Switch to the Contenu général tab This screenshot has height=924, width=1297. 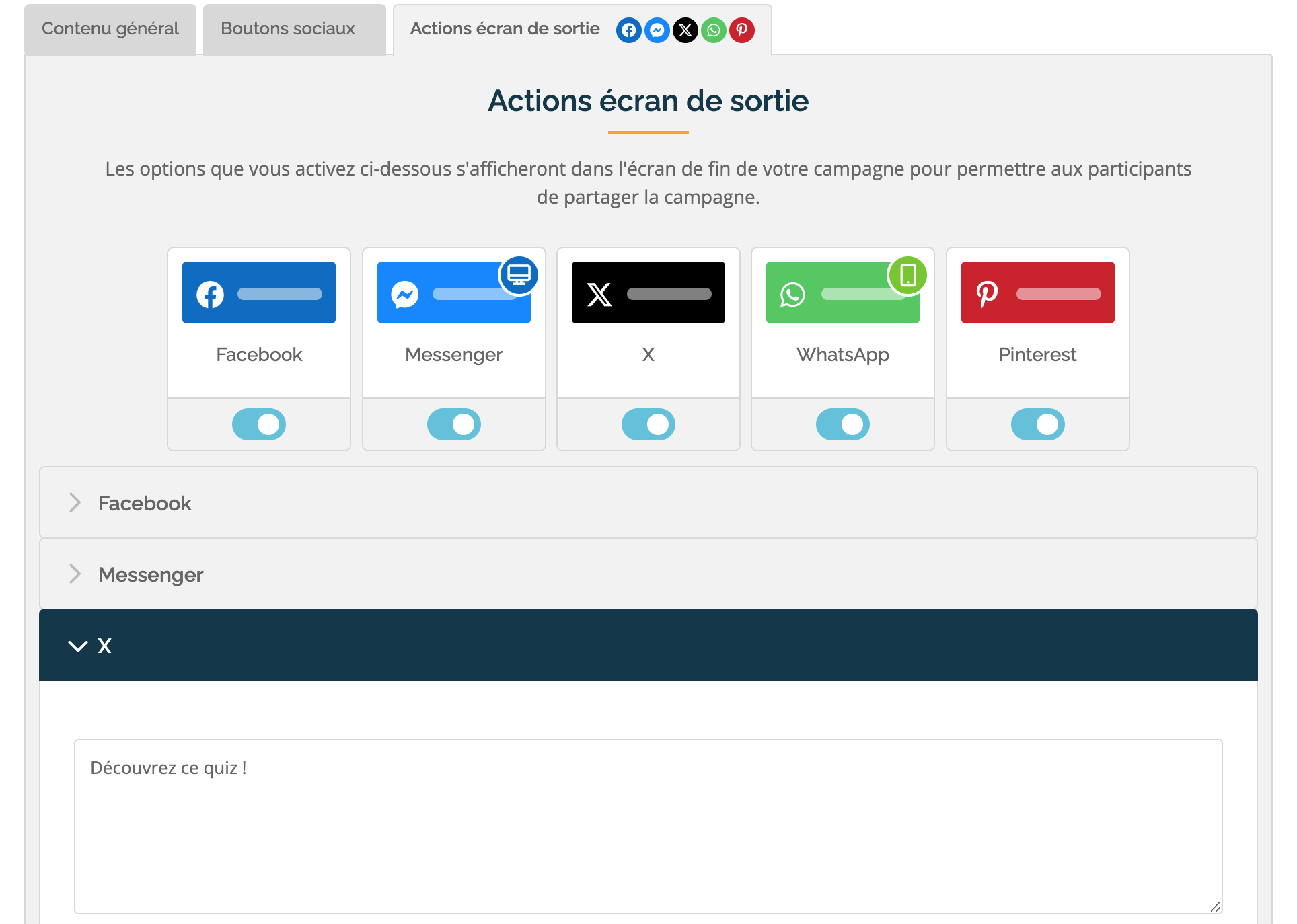[110, 29]
